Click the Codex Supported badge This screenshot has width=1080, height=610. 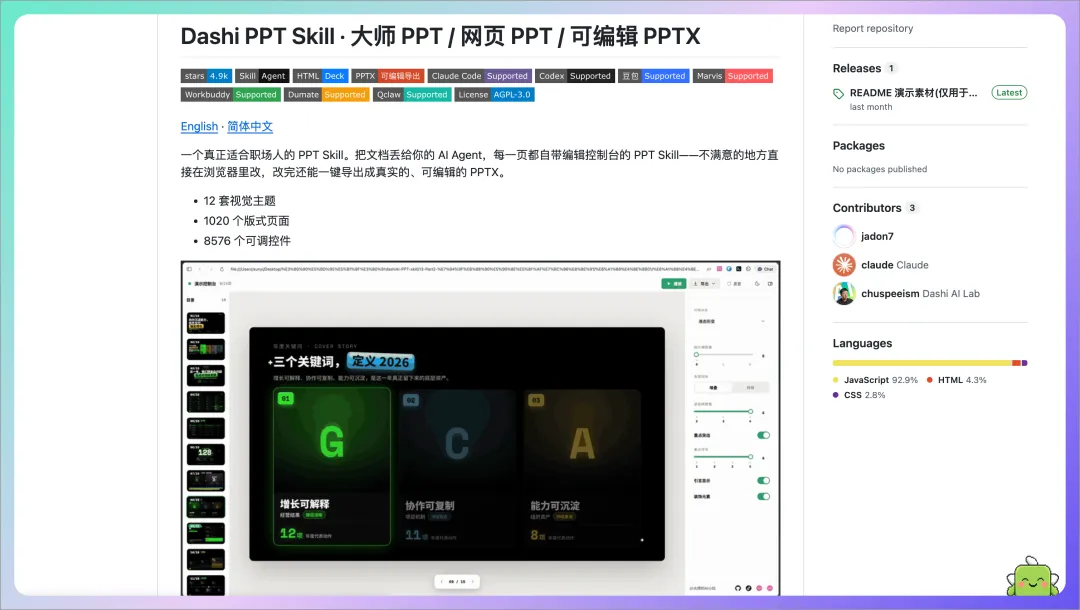point(574,76)
